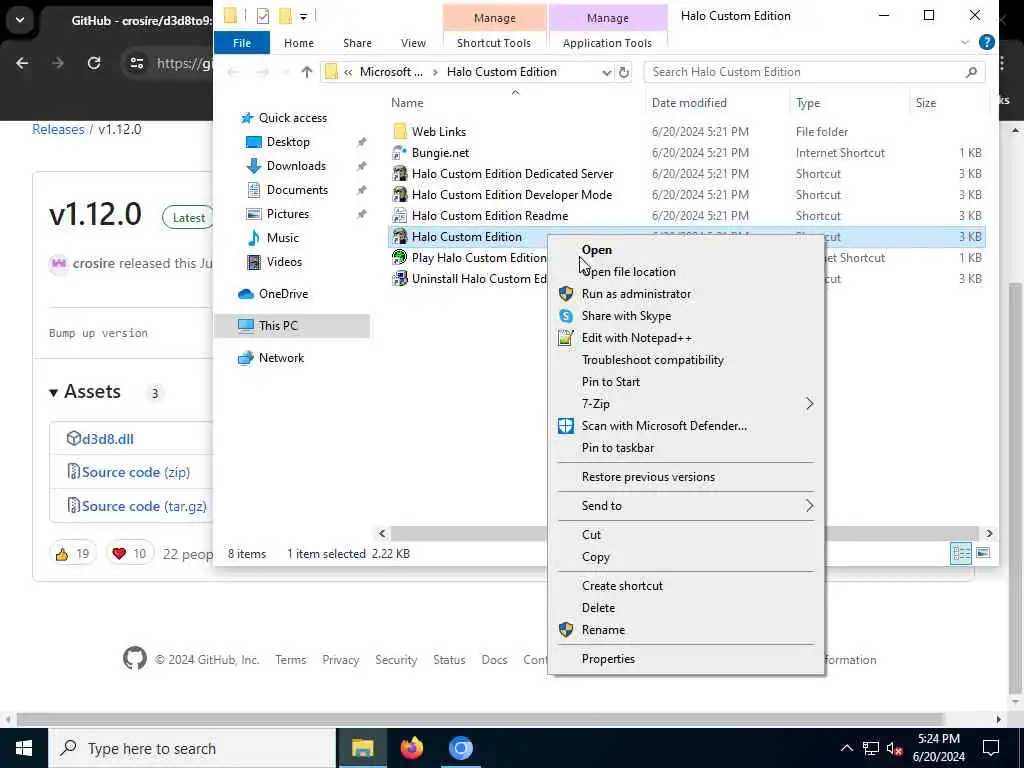Click the Explorer title bar properties checkmark icon
This screenshot has height=768, width=1024.
[263, 16]
